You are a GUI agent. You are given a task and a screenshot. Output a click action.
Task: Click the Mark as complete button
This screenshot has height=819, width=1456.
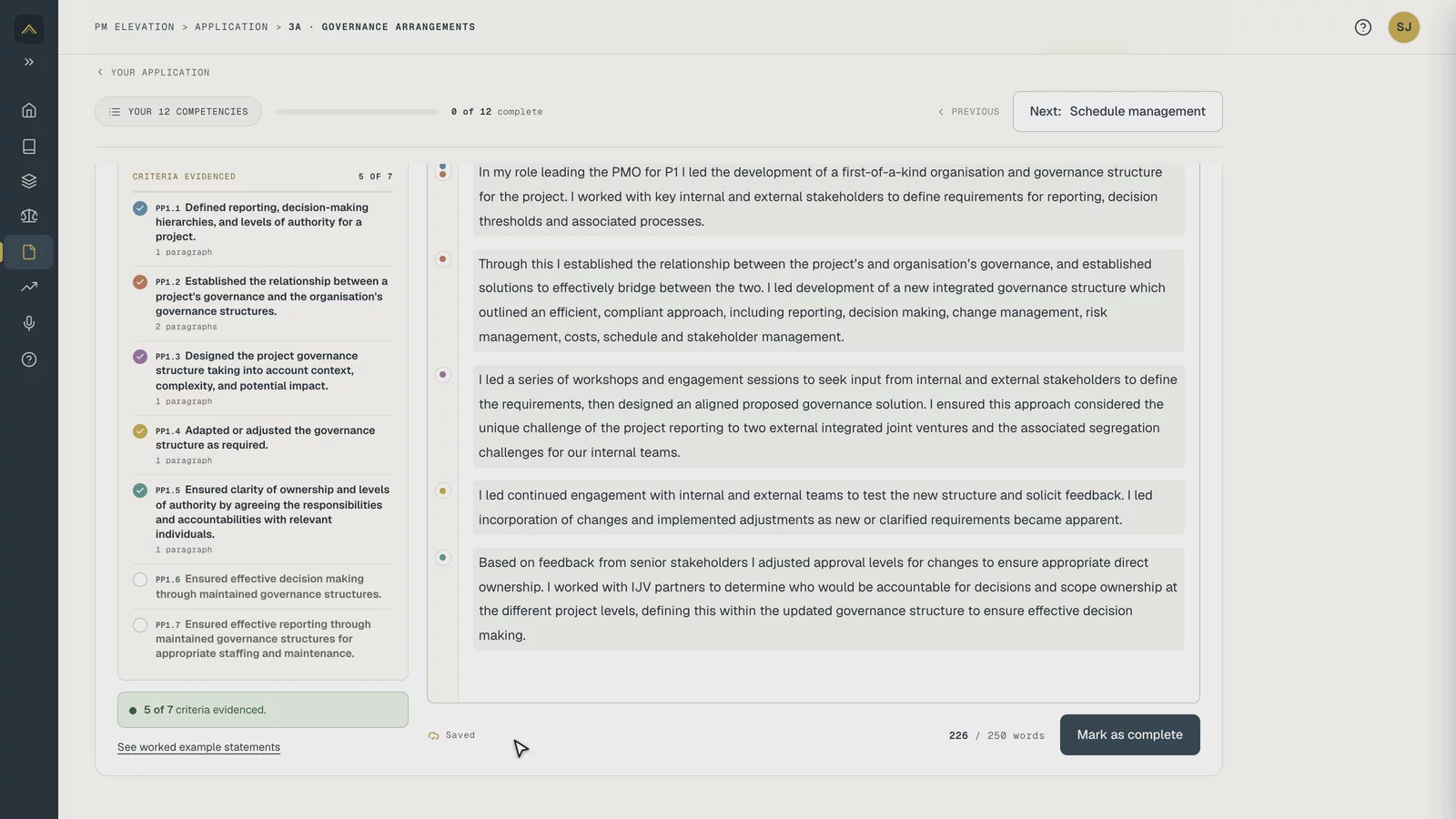(1129, 734)
